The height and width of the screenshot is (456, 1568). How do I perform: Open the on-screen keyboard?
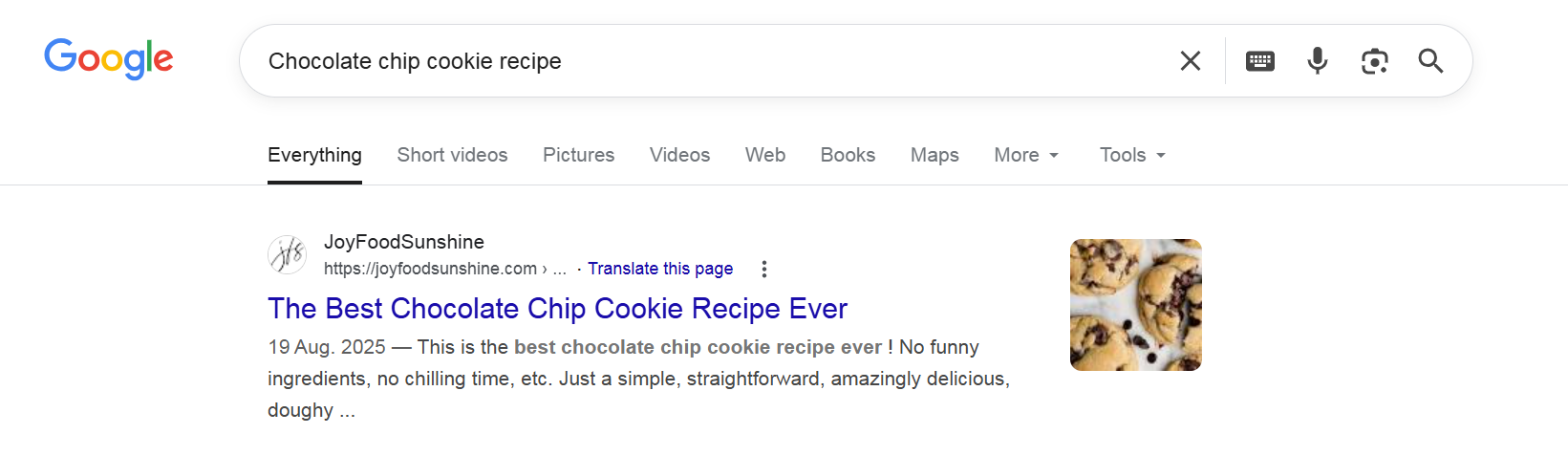1259,61
